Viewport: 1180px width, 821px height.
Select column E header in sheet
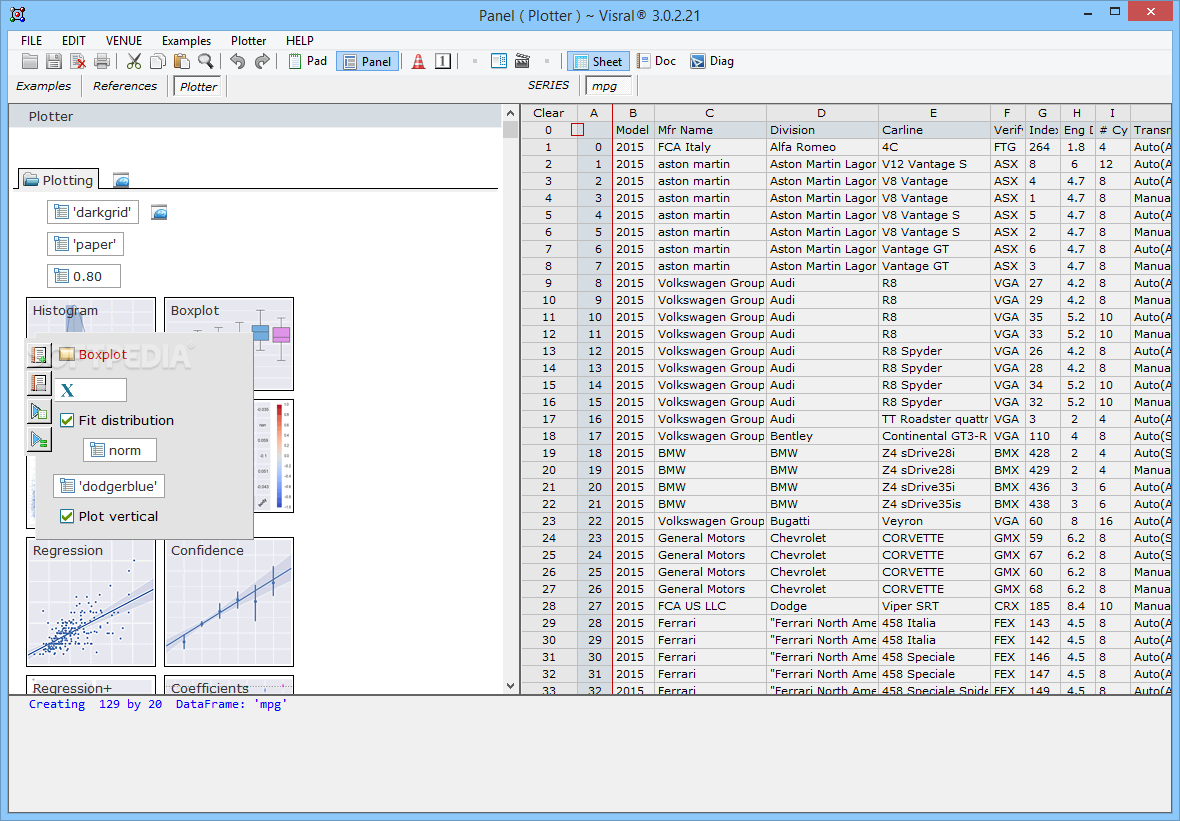(x=933, y=113)
